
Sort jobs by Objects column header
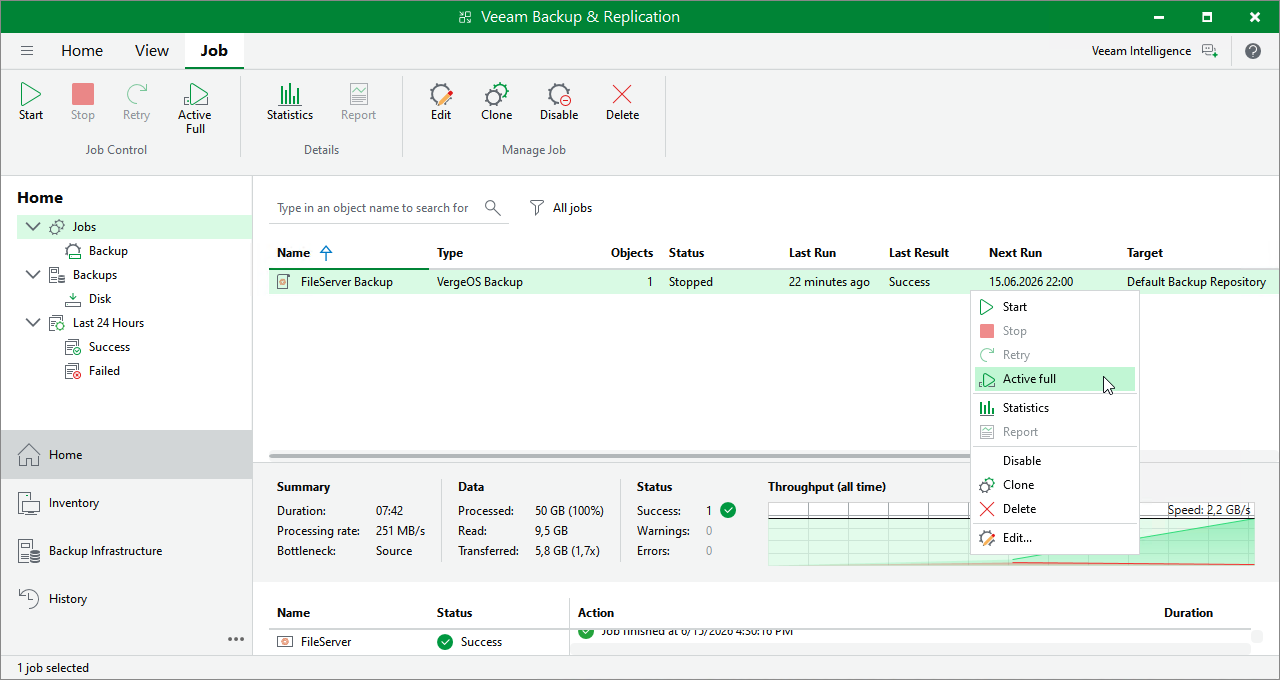coord(632,253)
